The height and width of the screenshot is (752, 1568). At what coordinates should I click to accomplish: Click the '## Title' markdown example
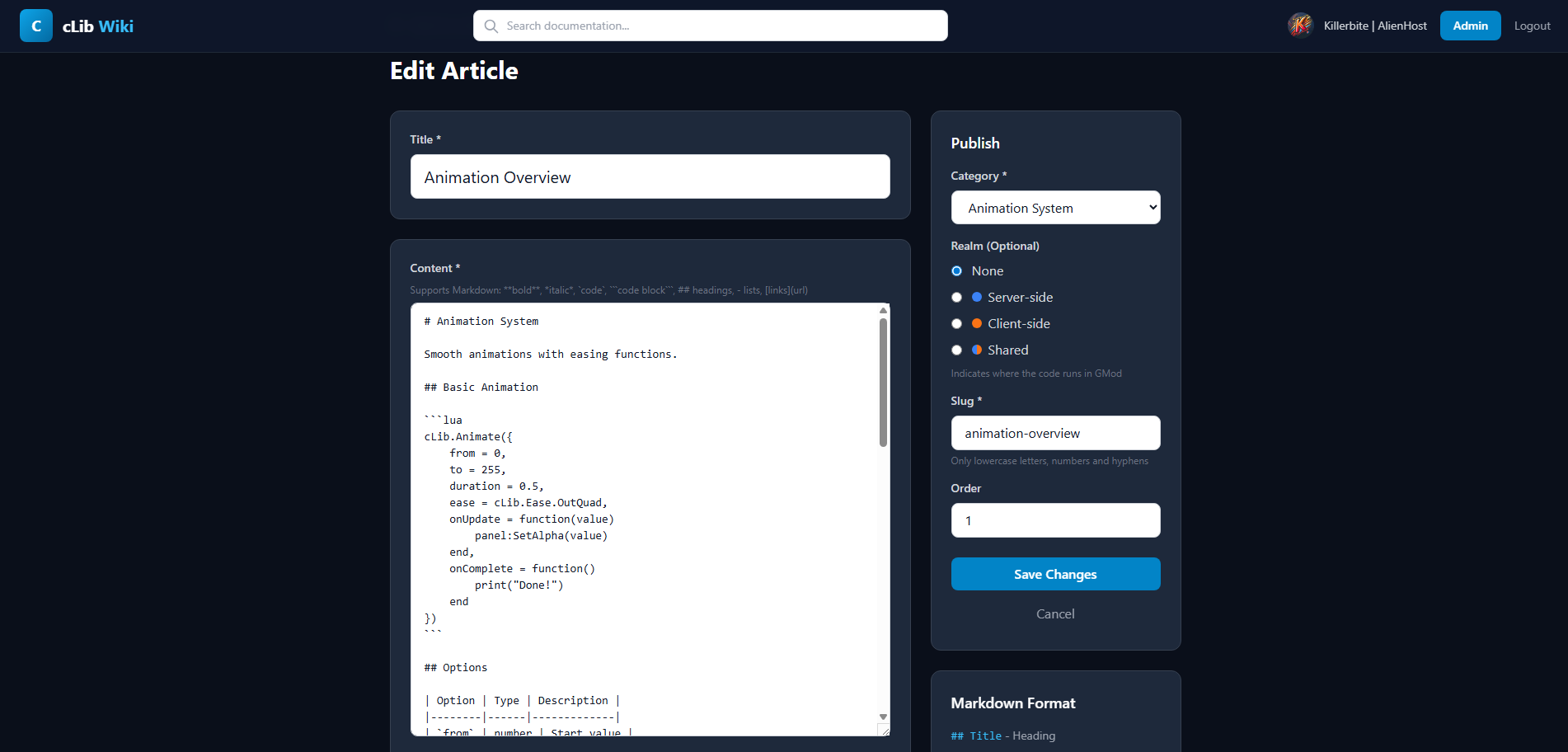click(976, 736)
